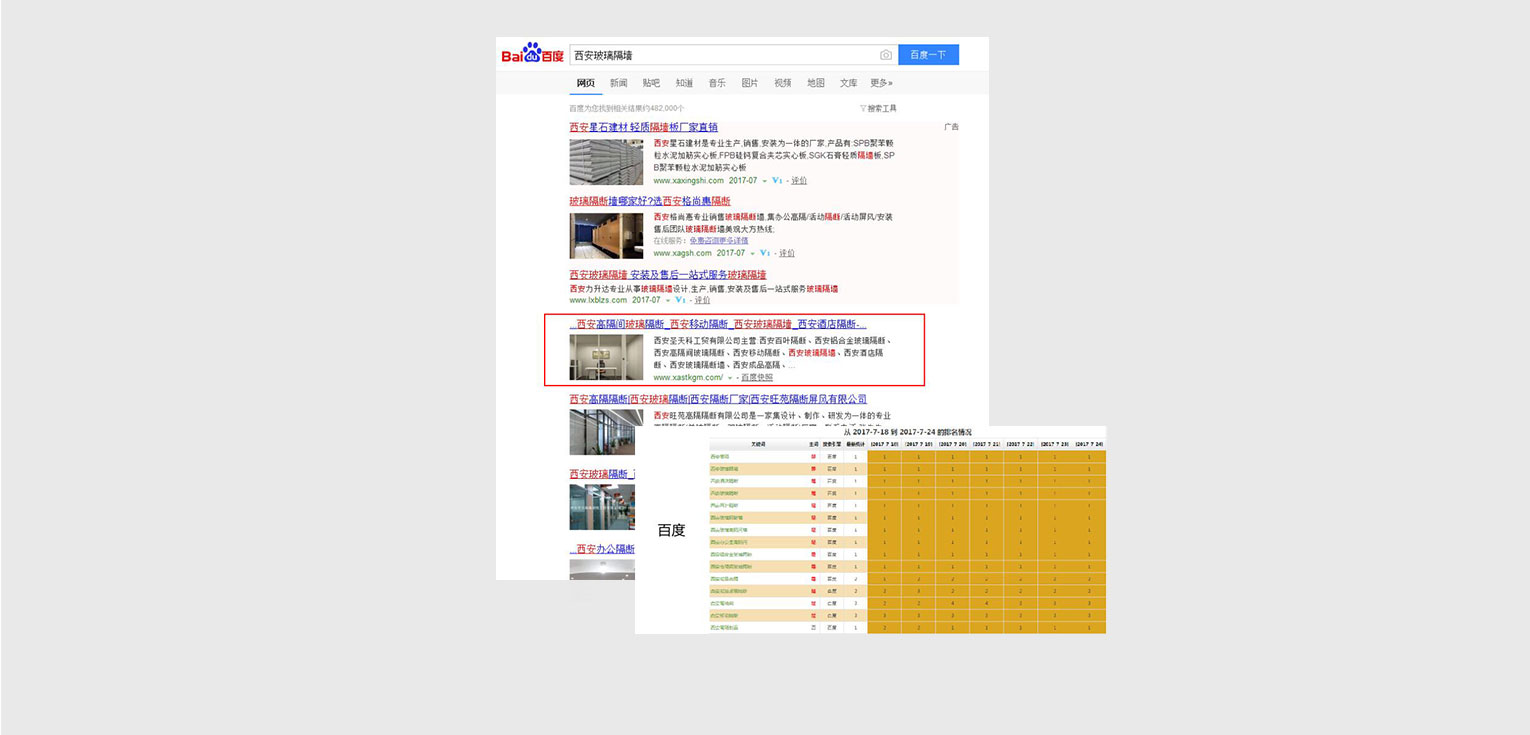Viewport: 1530px width, 735px height.
Task: Click 评价 next to the first ad result
Action: (x=797, y=180)
